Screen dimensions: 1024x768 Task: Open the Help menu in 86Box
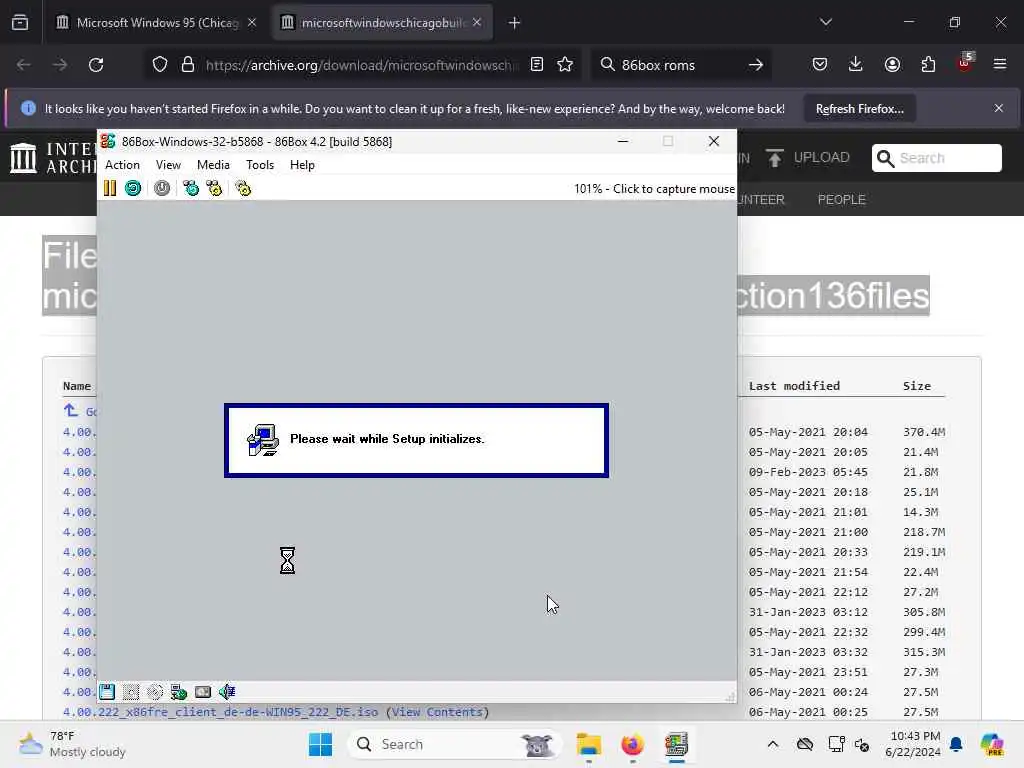click(x=302, y=165)
